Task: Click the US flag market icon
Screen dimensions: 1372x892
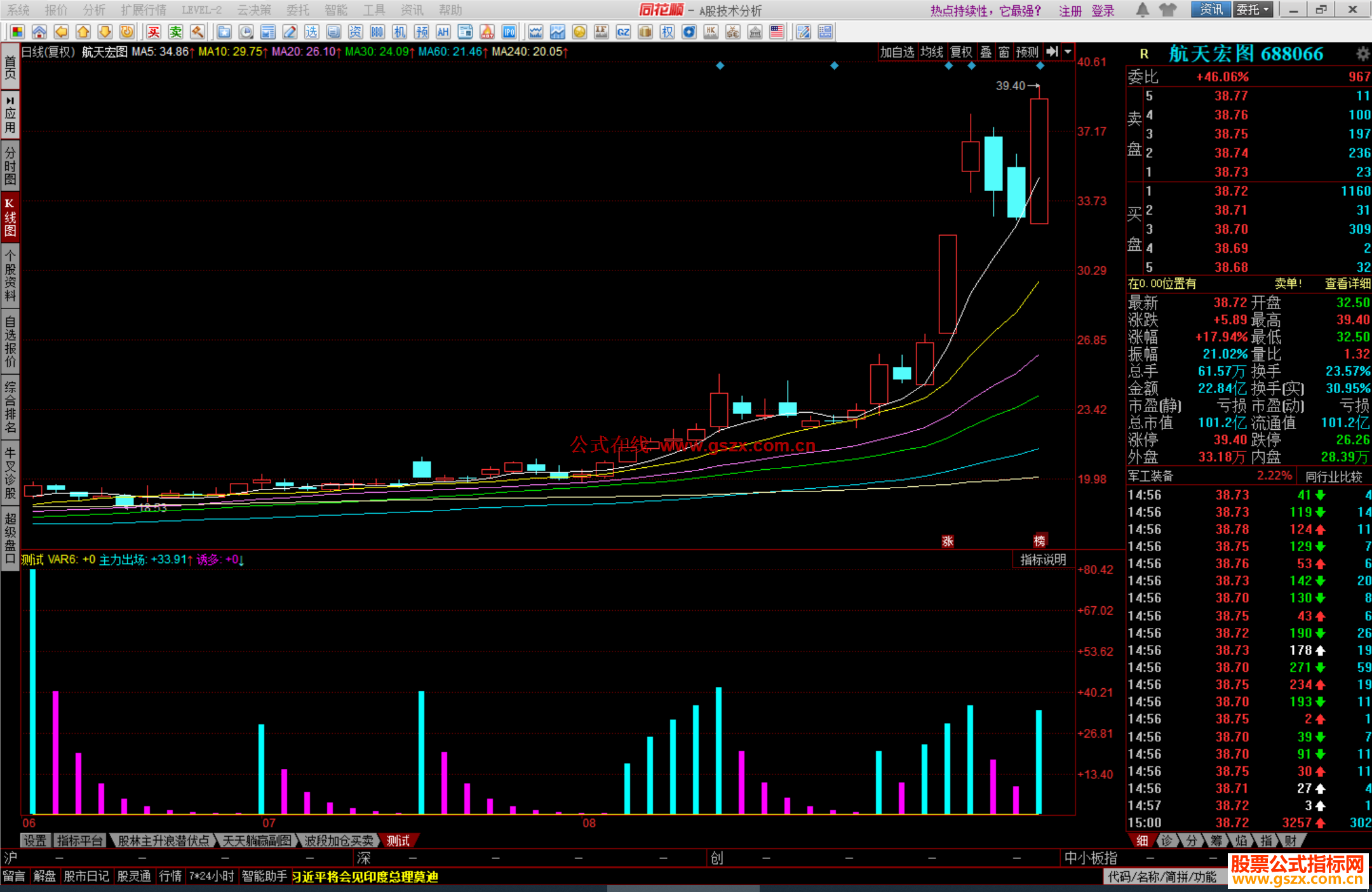Action: (777, 32)
